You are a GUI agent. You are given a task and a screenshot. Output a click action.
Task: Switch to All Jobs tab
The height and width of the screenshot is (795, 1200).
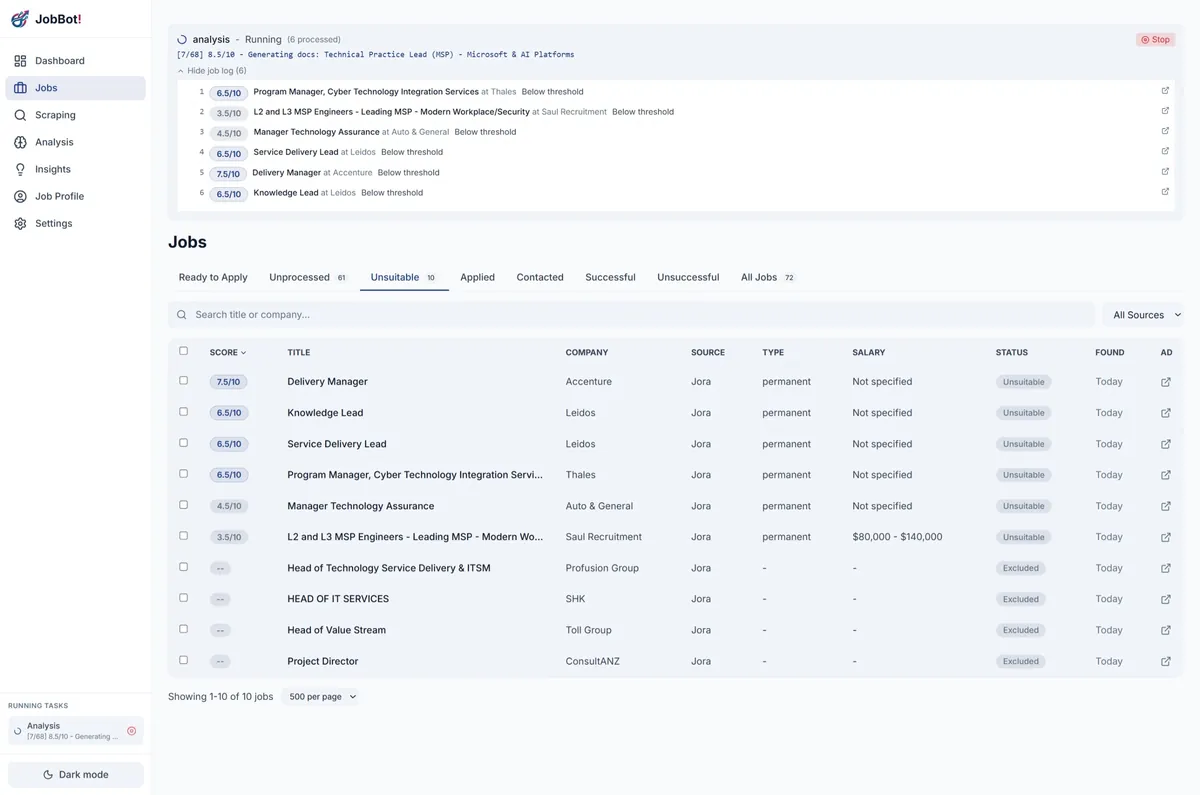[768, 277]
